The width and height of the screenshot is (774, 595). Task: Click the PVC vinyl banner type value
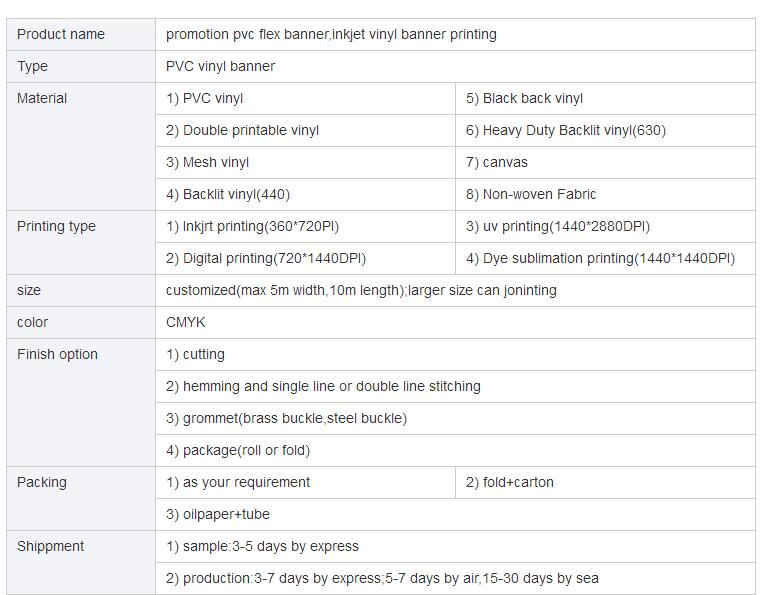[x=220, y=66]
